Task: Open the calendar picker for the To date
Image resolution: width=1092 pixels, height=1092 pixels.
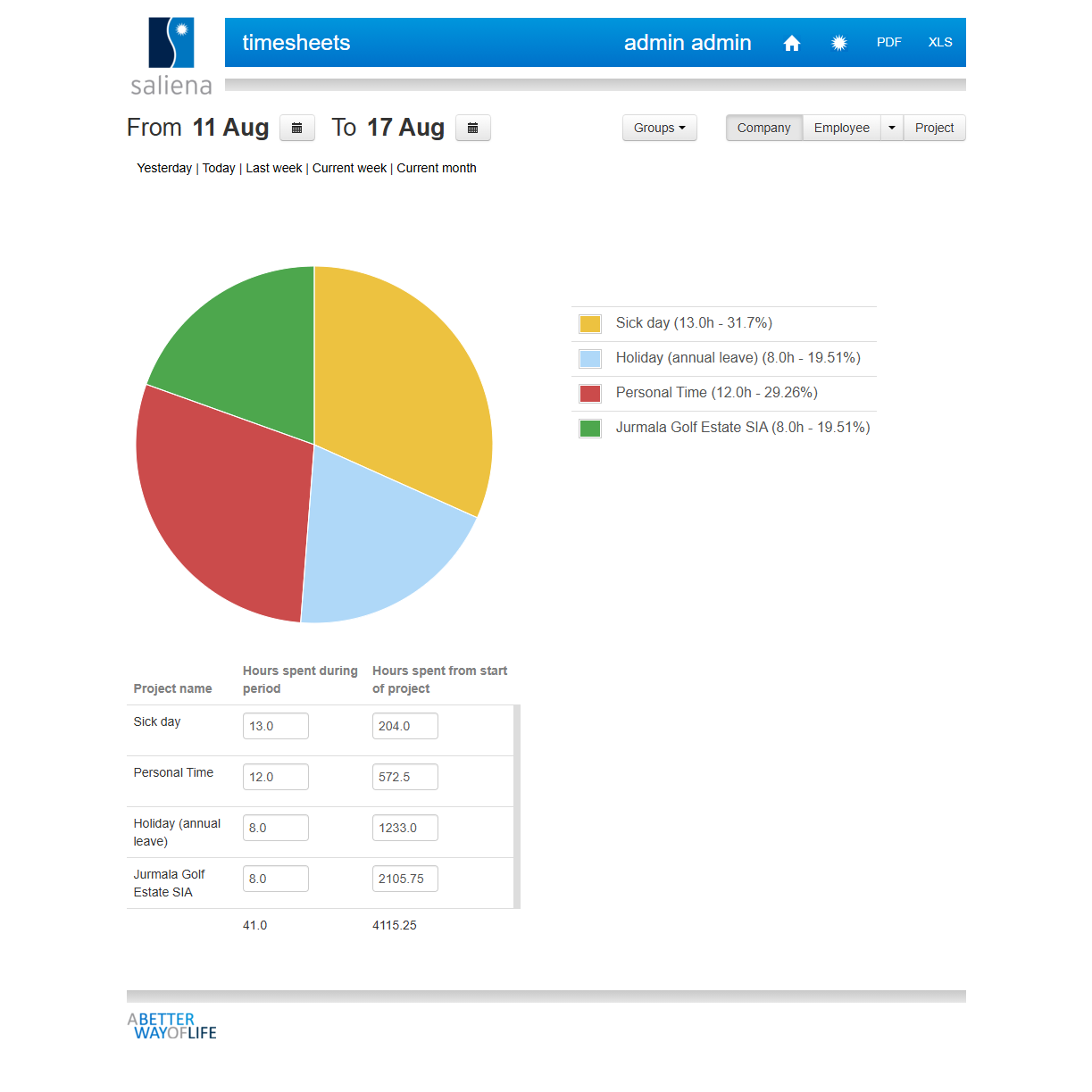Action: coord(472,128)
